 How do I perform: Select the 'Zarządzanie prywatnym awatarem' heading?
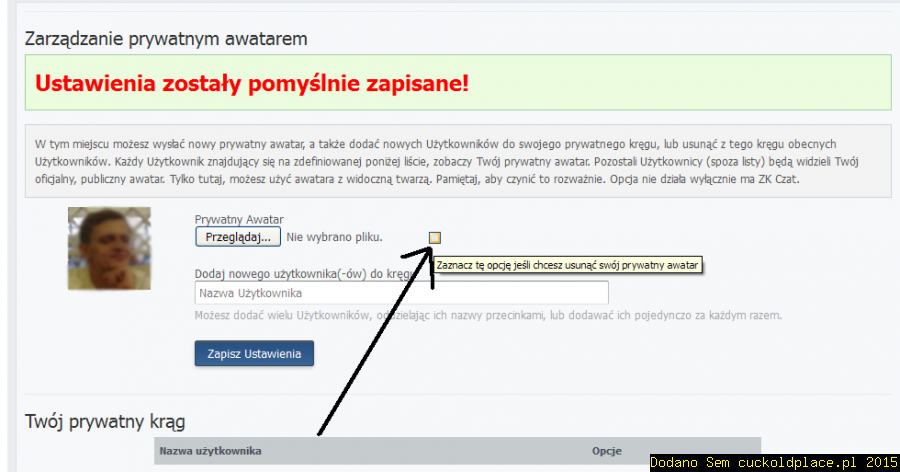coord(166,39)
